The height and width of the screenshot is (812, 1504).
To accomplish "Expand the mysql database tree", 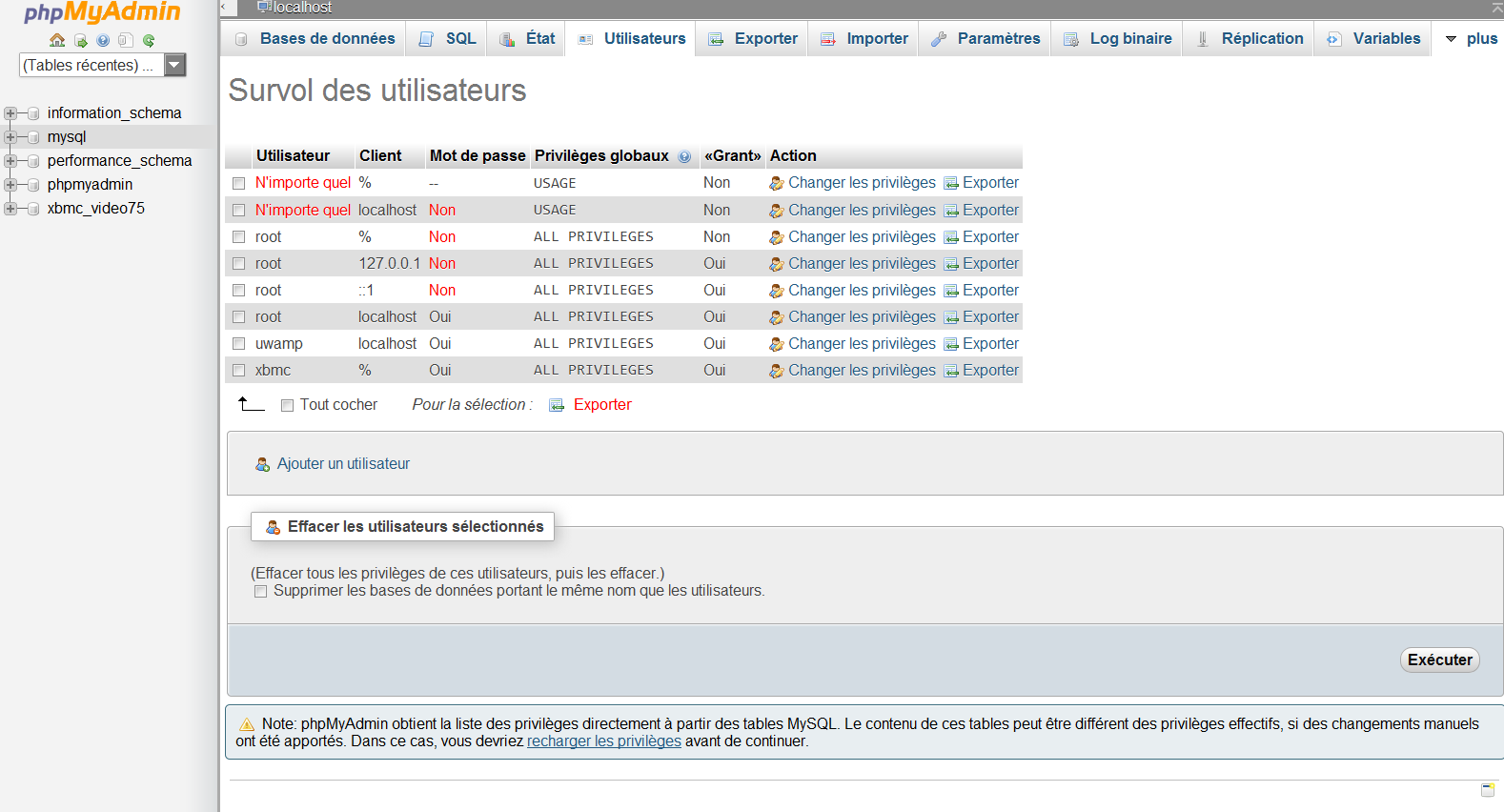I will [x=10, y=137].
